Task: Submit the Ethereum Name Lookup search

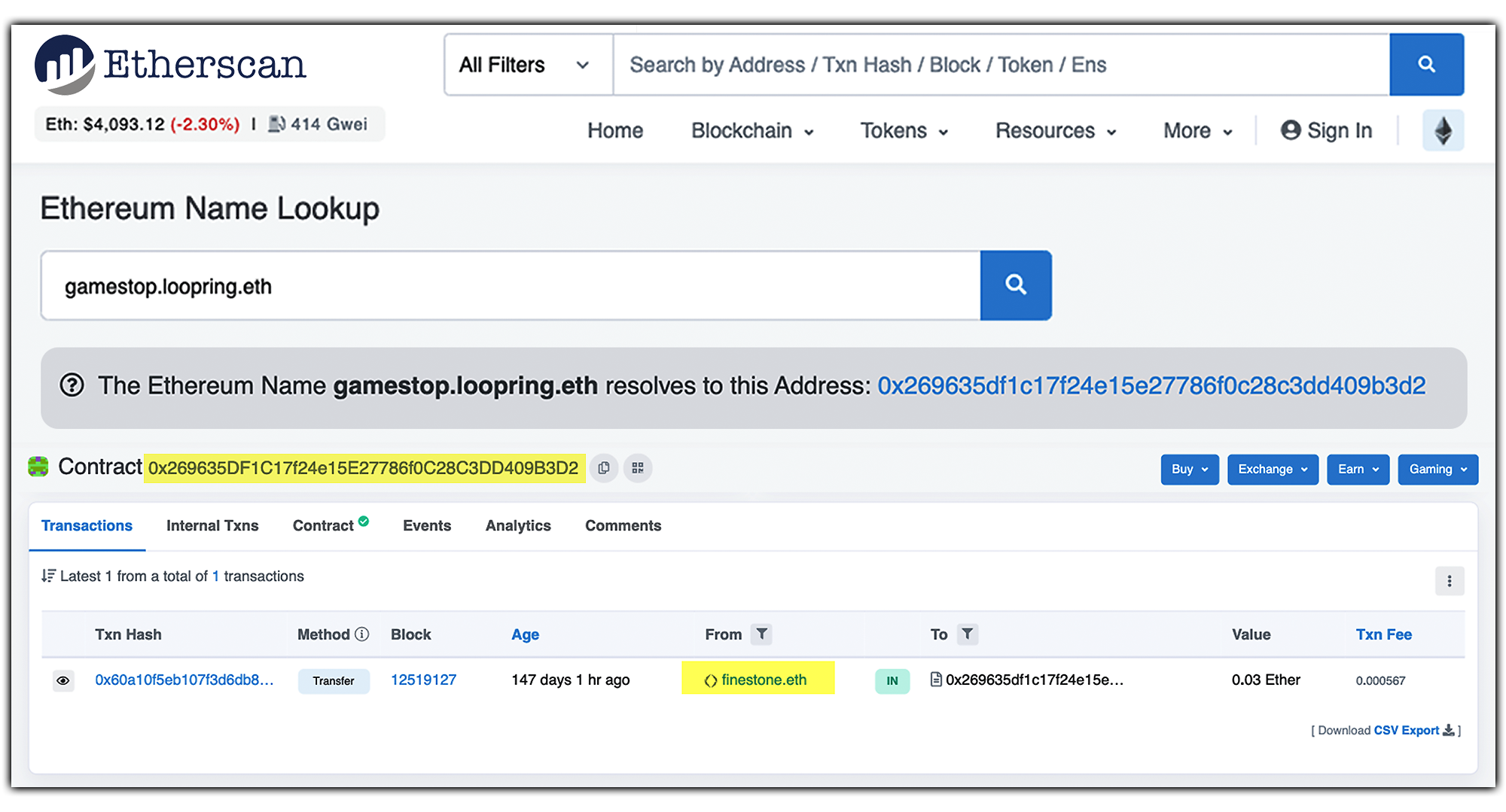Action: click(x=1016, y=285)
